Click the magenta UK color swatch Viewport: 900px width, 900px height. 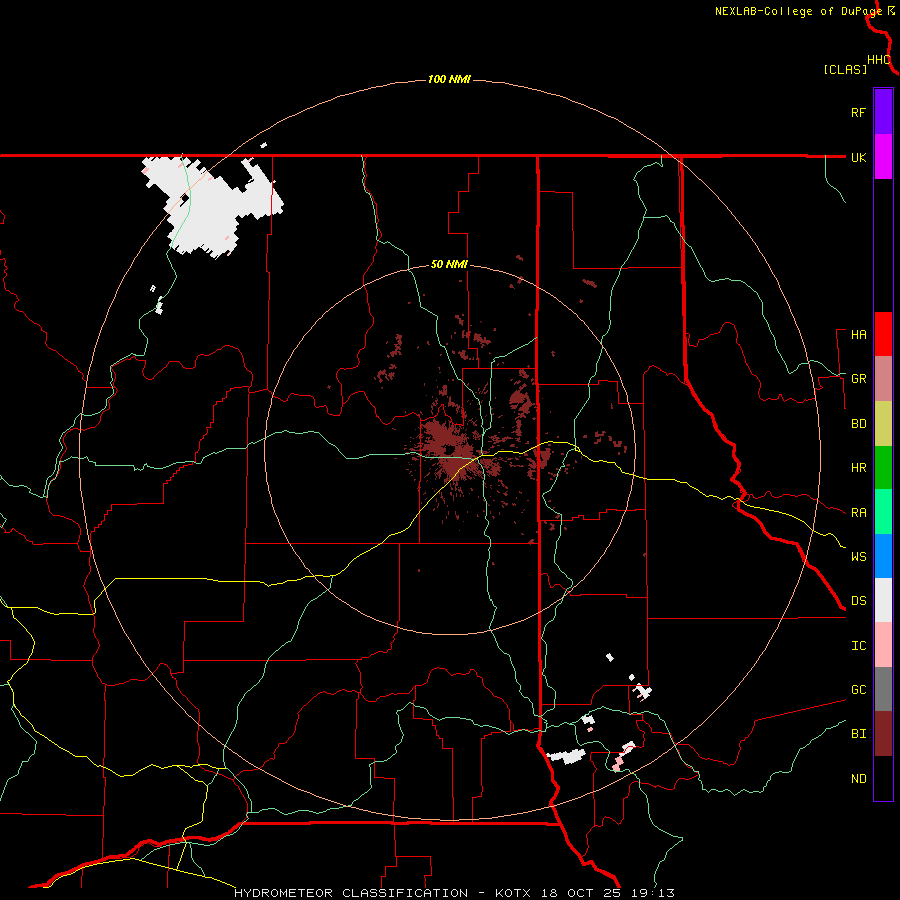coord(883,157)
